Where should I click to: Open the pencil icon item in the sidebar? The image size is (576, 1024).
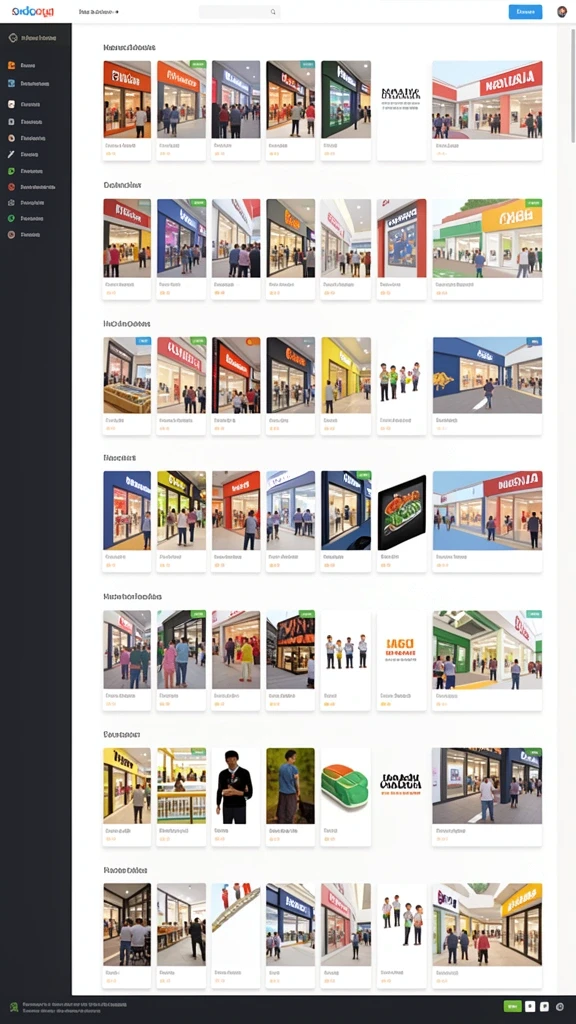point(11,155)
